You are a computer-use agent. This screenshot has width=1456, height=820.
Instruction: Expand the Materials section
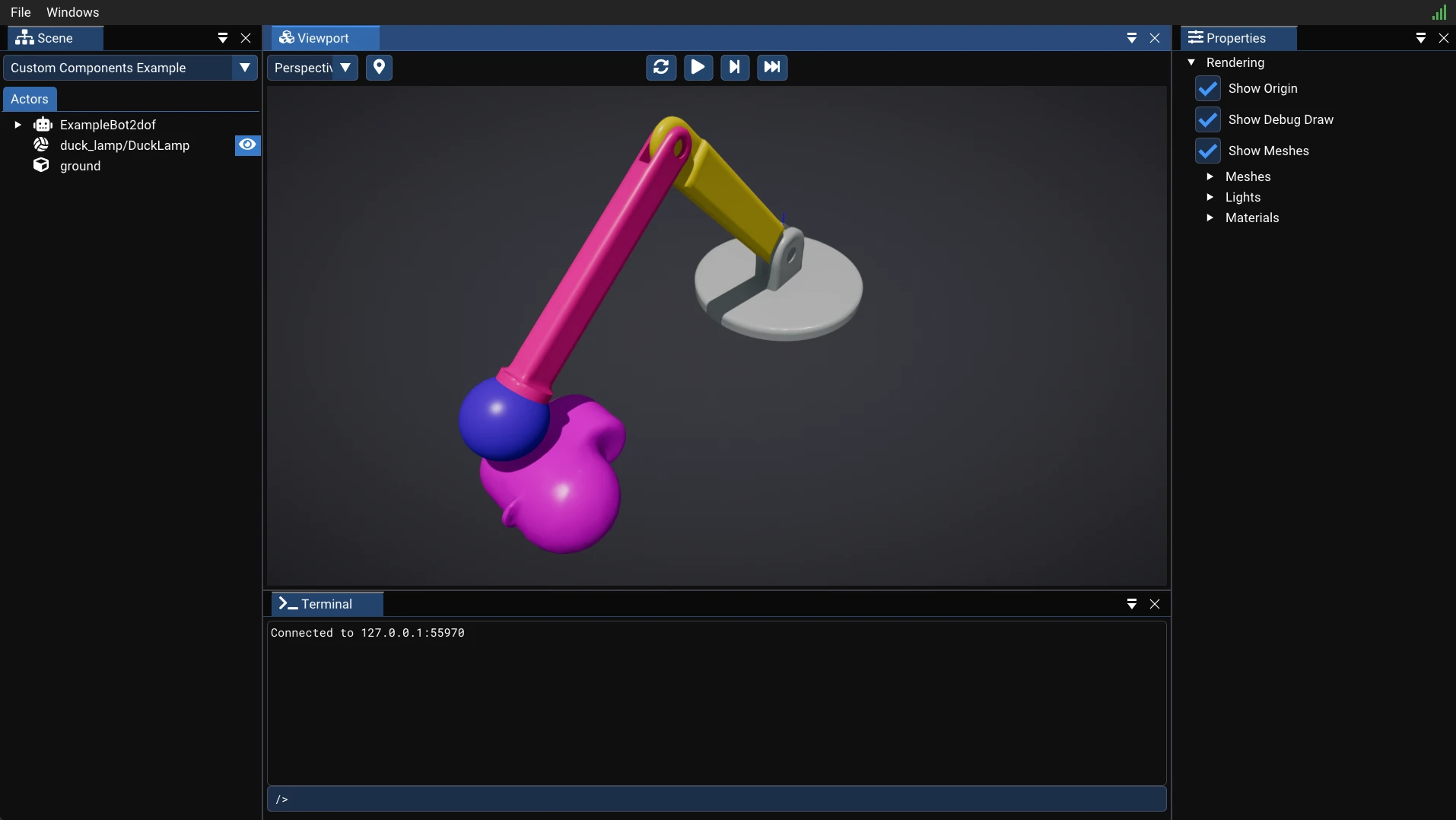coord(1210,218)
